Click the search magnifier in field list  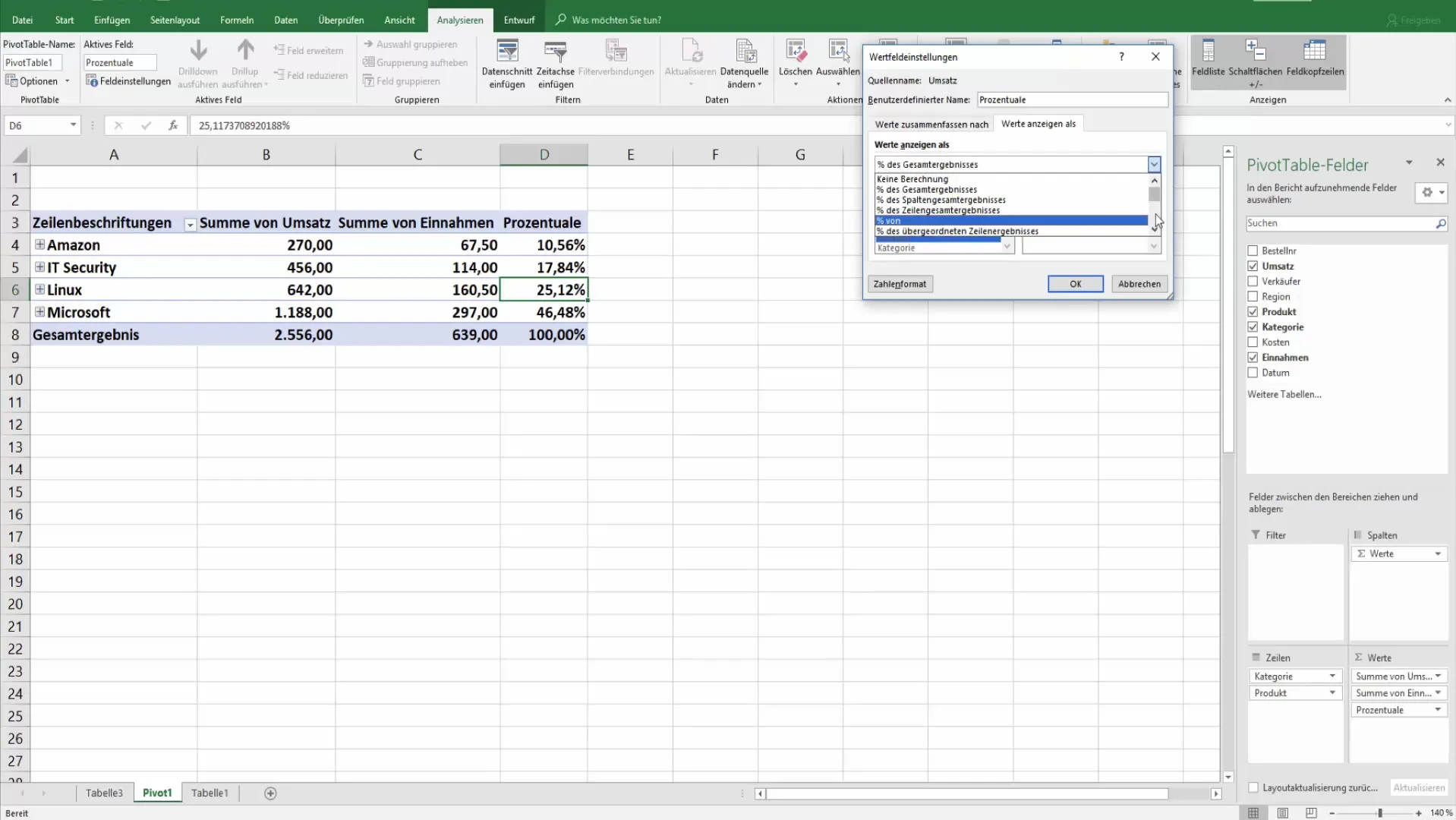point(1440,223)
